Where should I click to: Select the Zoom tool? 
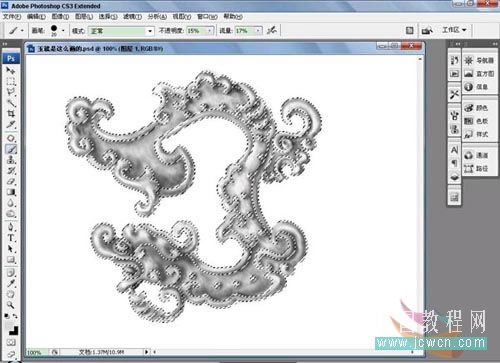coord(11,305)
